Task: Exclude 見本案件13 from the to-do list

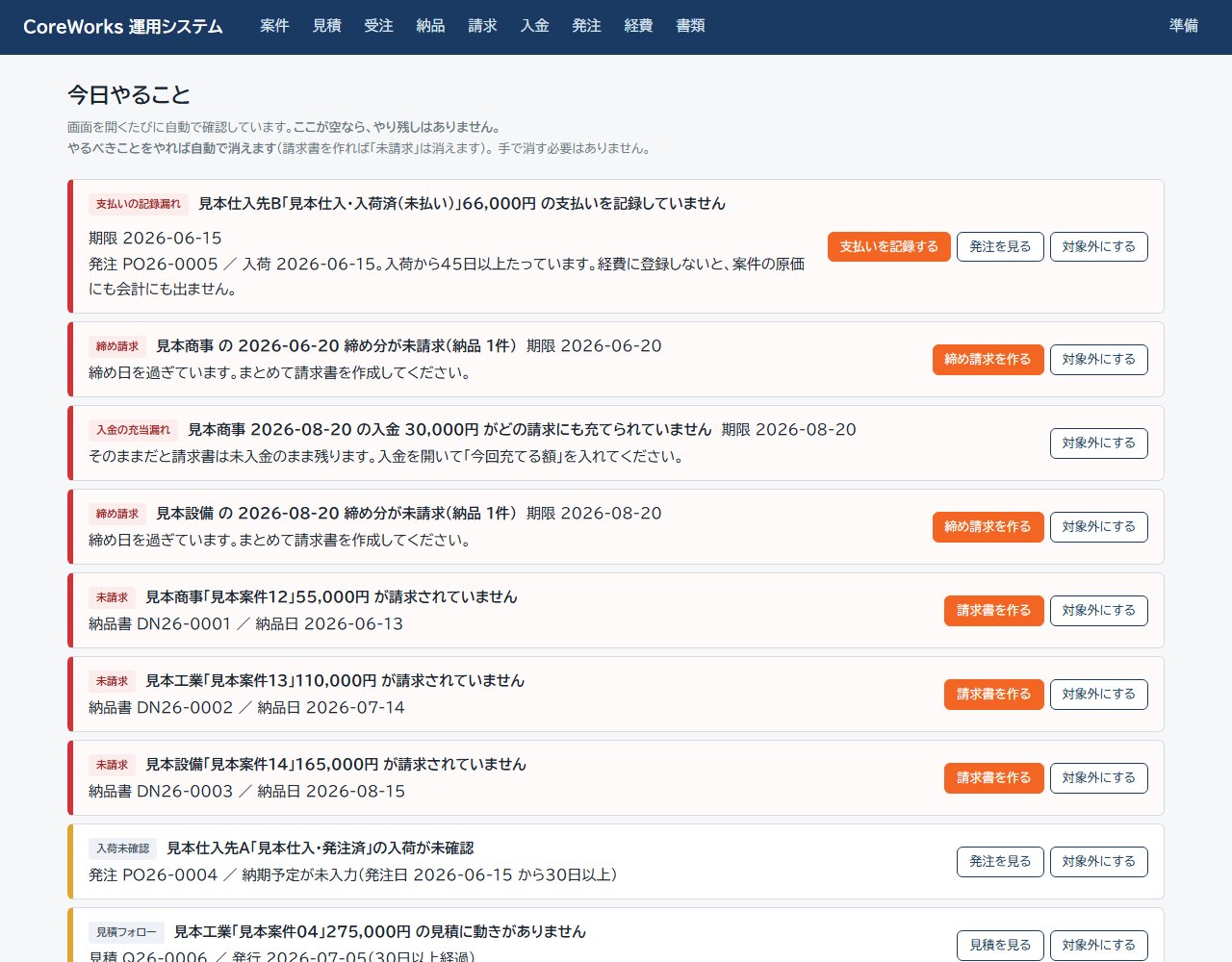Action: (1099, 695)
